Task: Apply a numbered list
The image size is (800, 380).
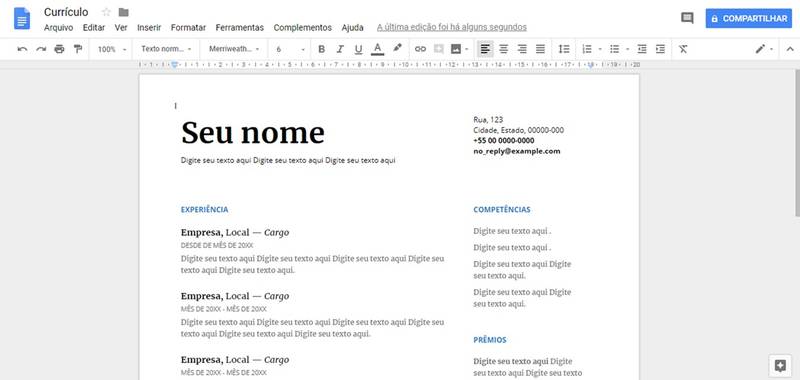Action: pyautogui.click(x=587, y=49)
